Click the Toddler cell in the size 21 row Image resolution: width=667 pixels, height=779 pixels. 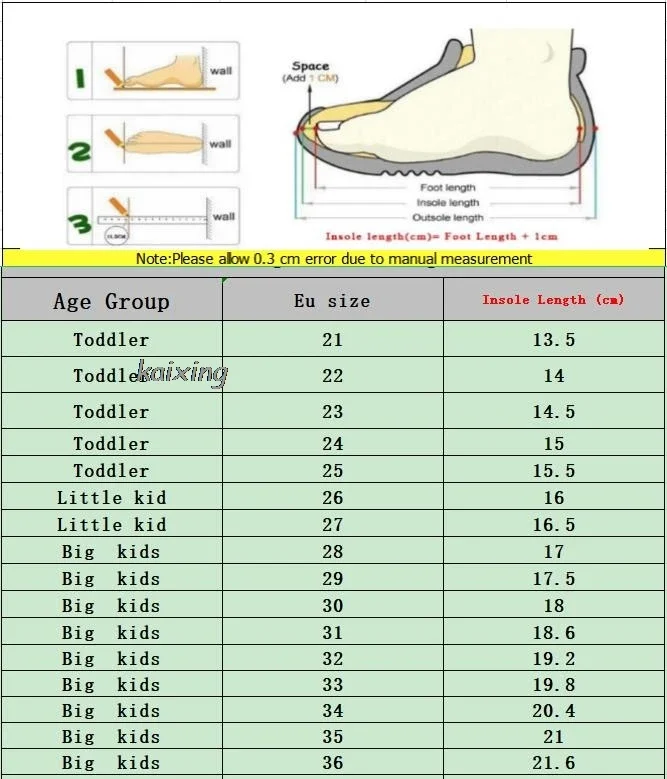[x=112, y=339]
